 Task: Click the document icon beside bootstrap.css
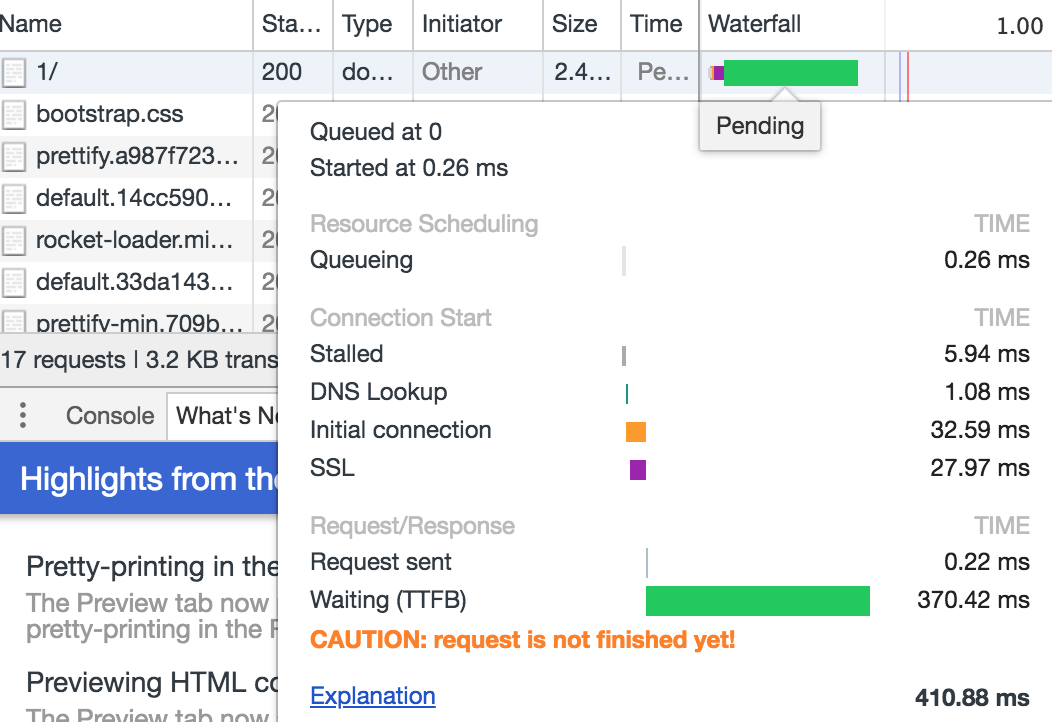click(x=13, y=114)
